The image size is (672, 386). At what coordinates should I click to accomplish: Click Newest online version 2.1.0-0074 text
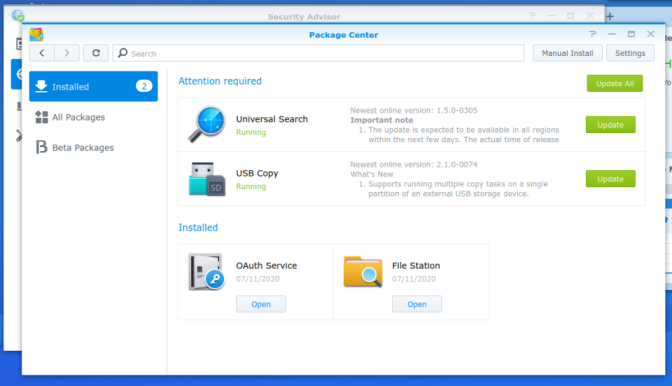pyautogui.click(x=414, y=165)
